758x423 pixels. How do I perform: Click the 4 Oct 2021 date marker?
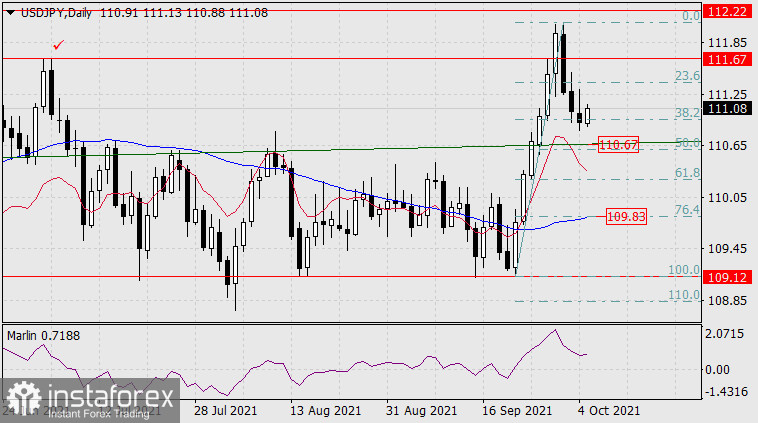tap(609, 411)
